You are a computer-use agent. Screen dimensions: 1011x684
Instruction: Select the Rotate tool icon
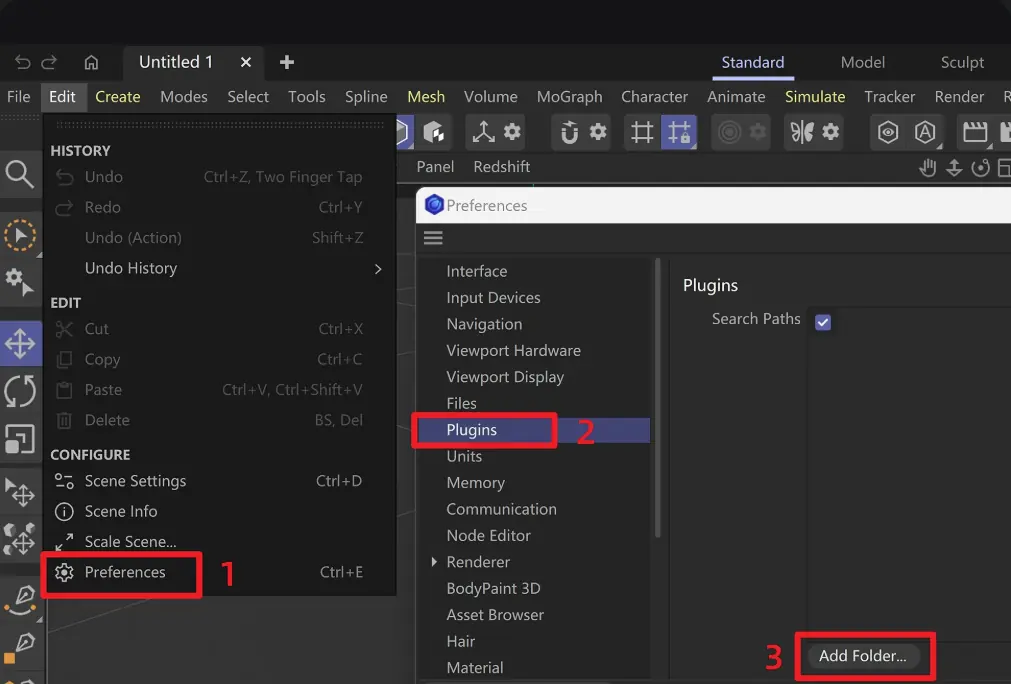click(x=20, y=391)
